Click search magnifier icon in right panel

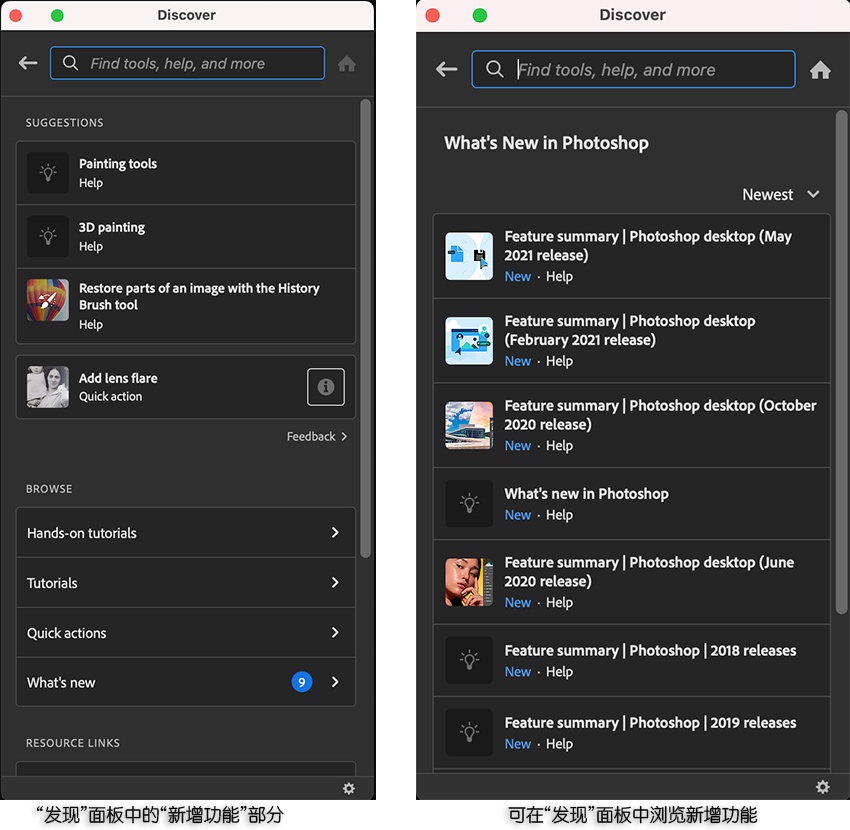click(x=494, y=69)
